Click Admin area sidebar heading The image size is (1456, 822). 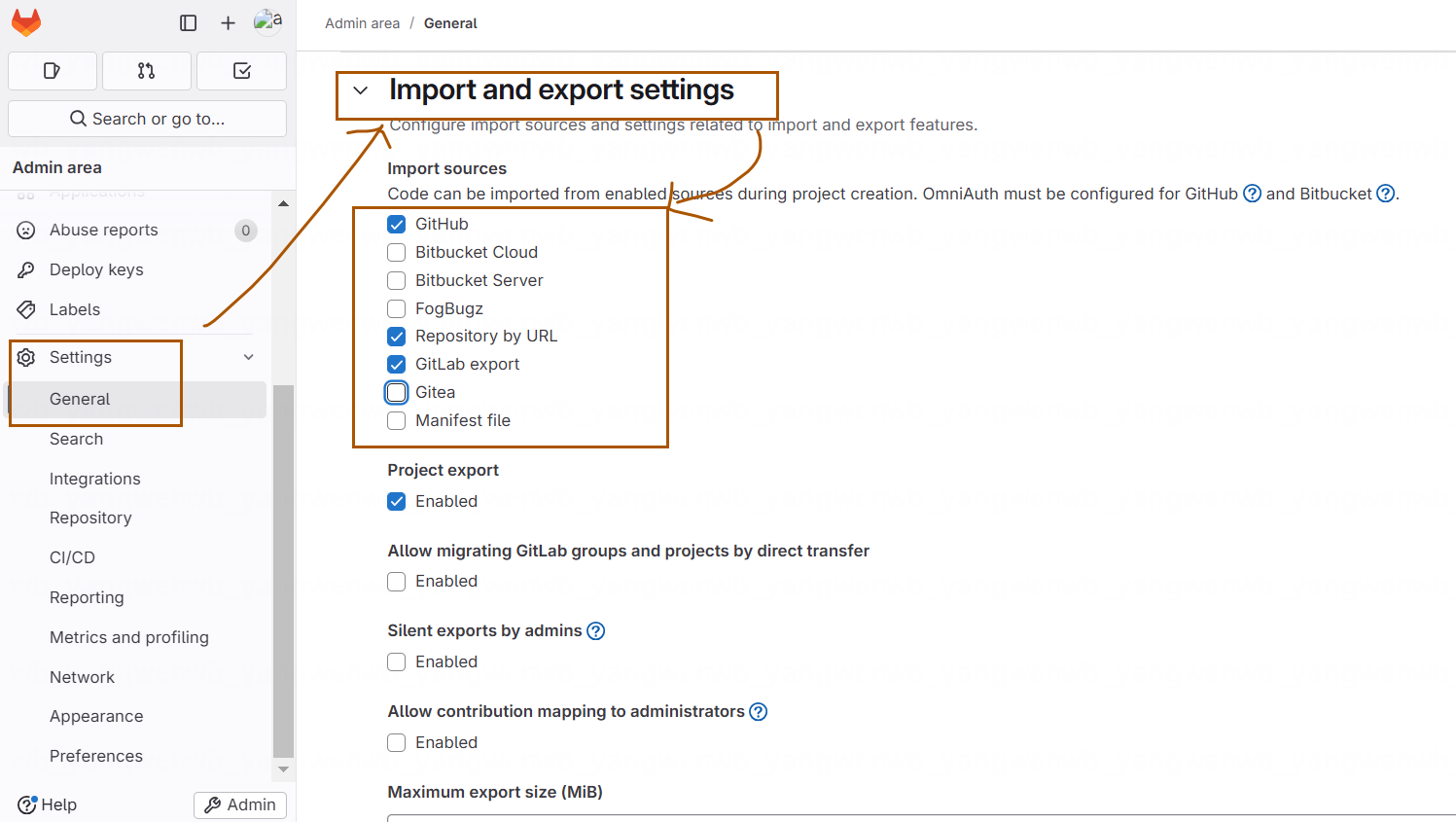click(57, 168)
